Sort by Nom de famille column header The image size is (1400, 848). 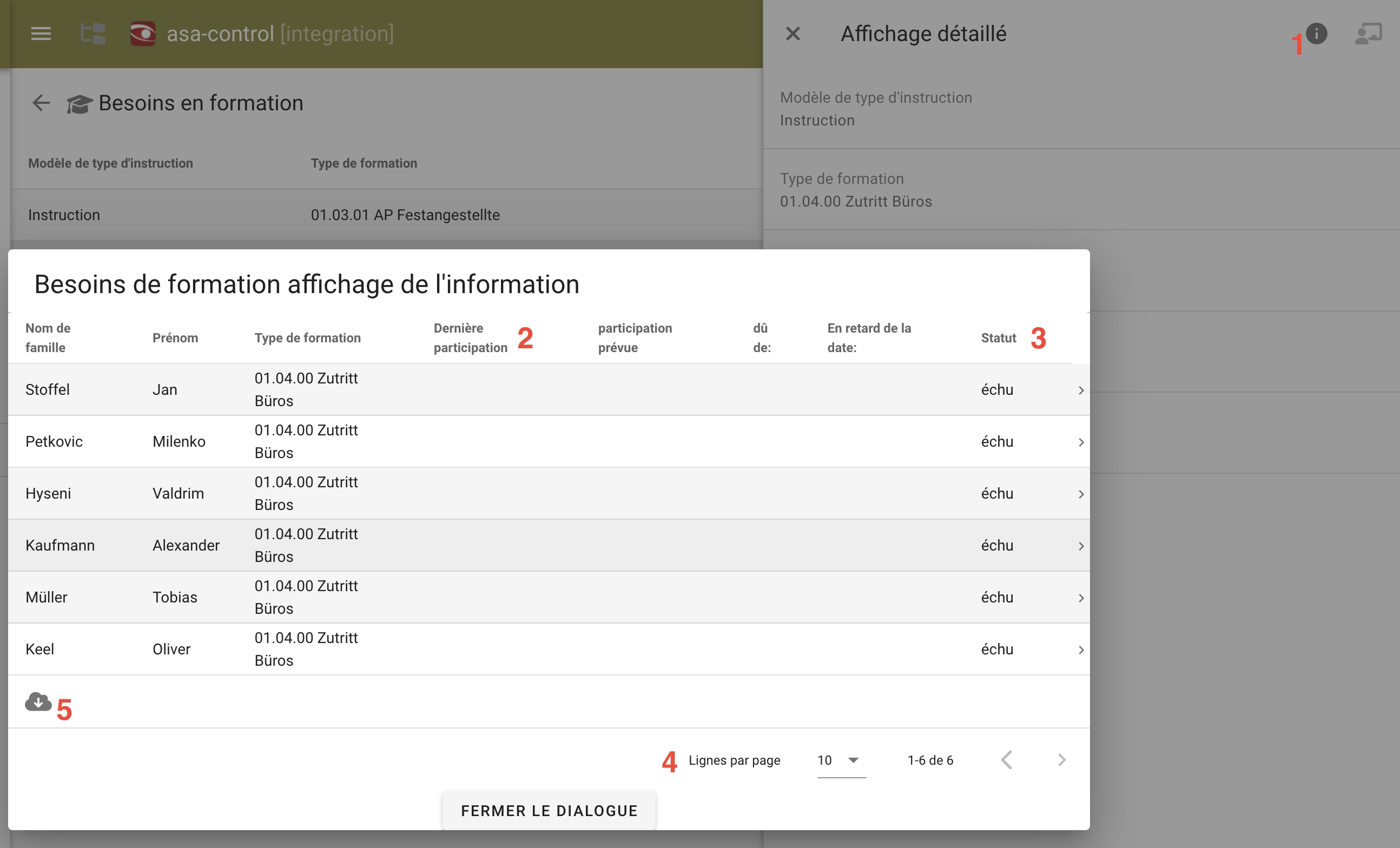coord(48,337)
